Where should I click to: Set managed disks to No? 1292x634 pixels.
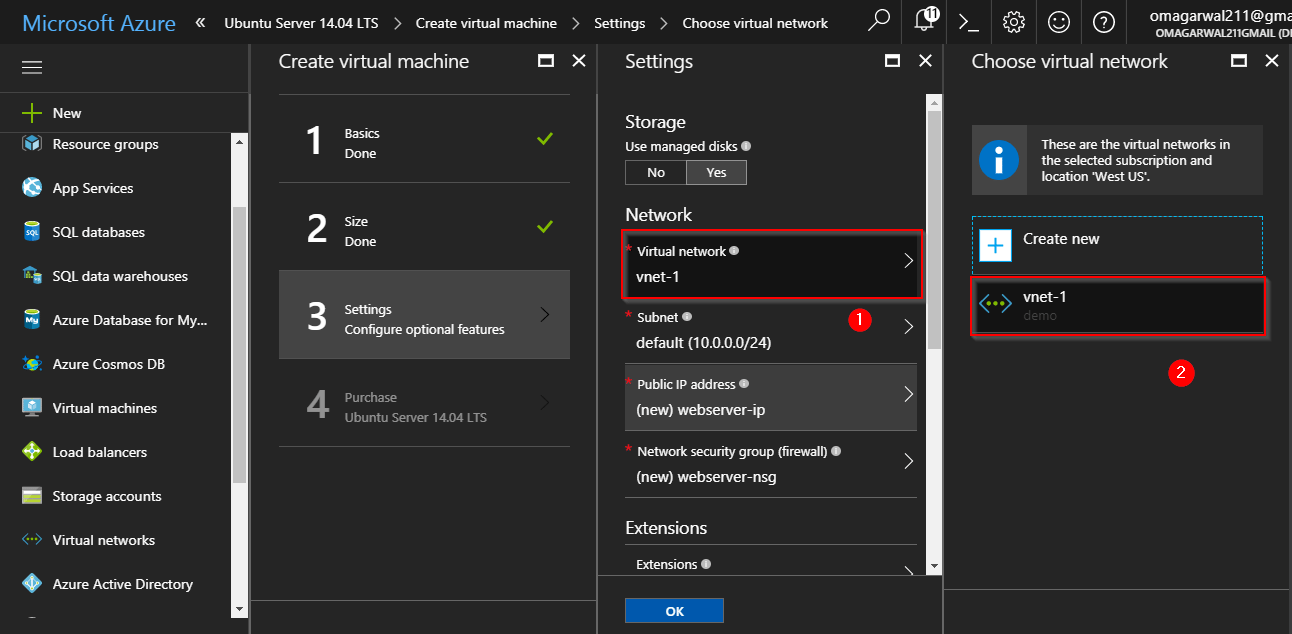click(x=656, y=172)
